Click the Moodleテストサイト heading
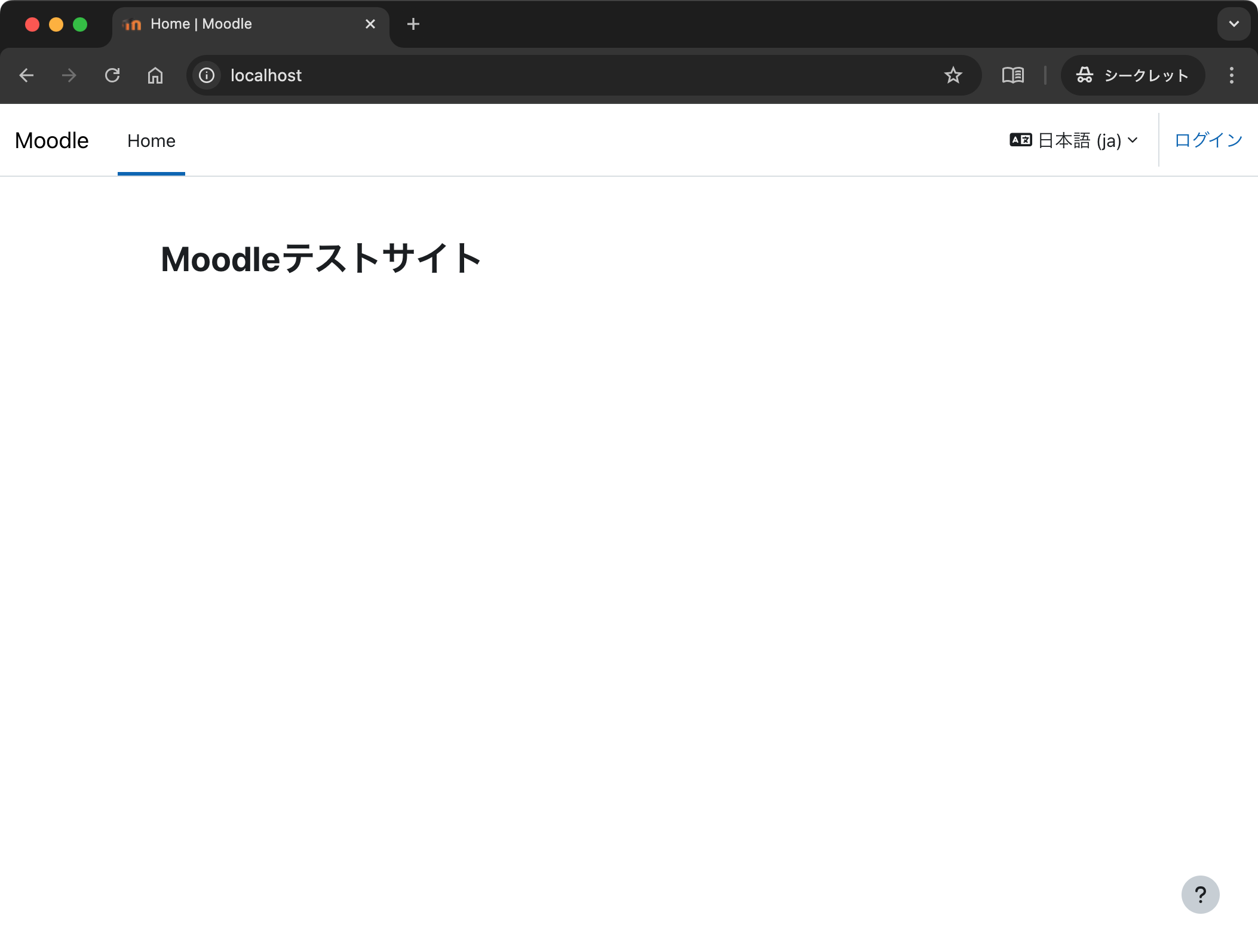This screenshot has width=1258, height=952. 321,259
